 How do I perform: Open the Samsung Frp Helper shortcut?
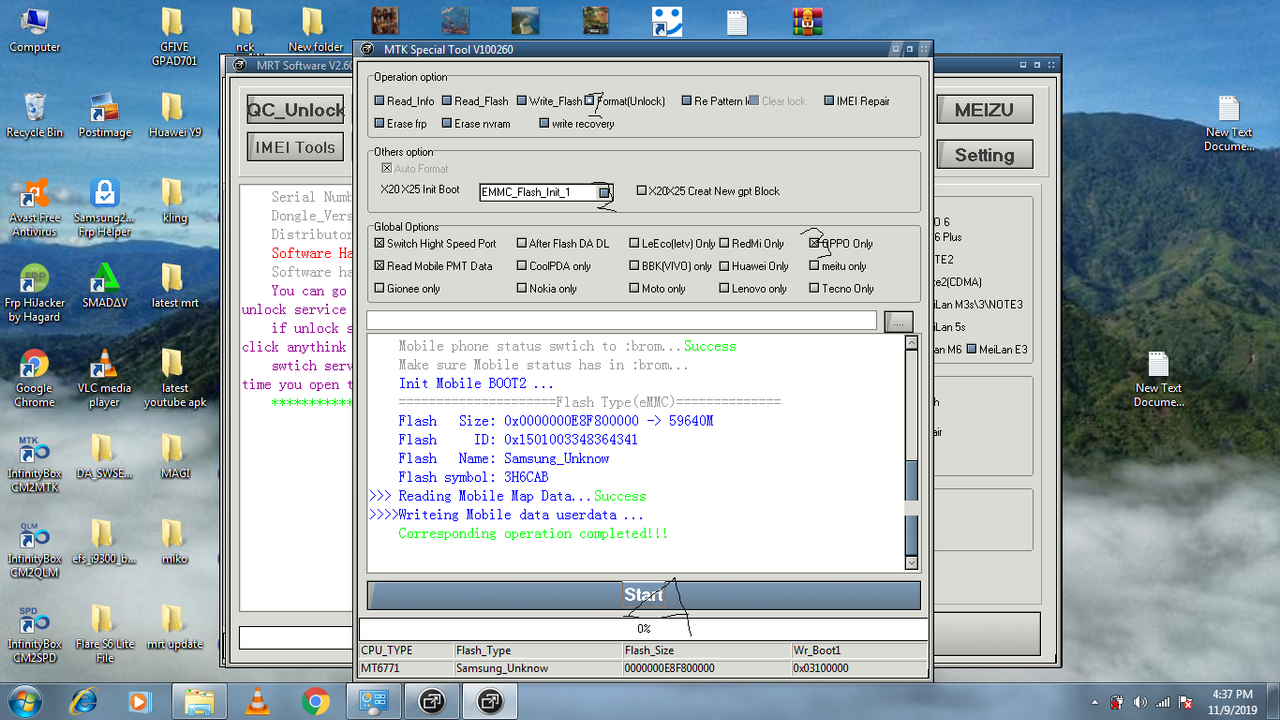pos(104,208)
